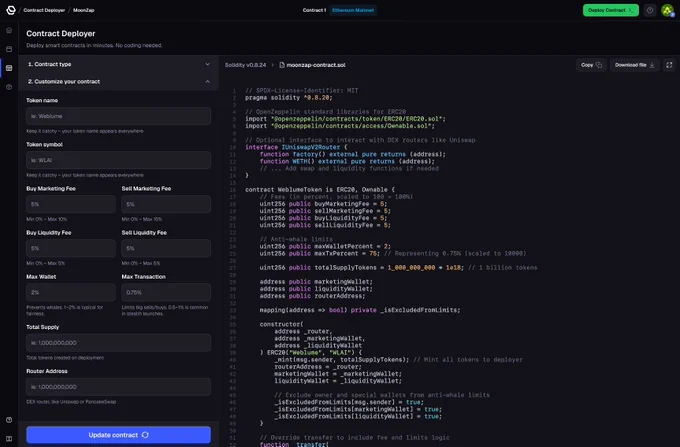Image resolution: width=680 pixels, height=447 pixels.
Task: Focus the Total Supply input field
Action: (118, 343)
